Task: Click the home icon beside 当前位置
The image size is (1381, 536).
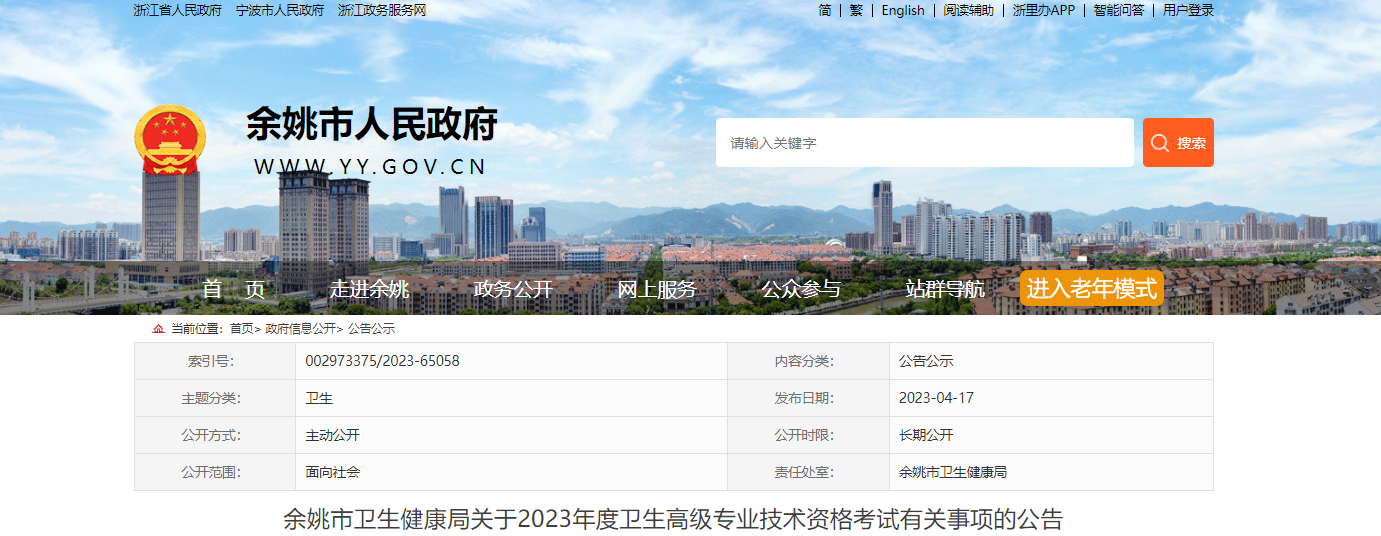Action: [x=158, y=329]
